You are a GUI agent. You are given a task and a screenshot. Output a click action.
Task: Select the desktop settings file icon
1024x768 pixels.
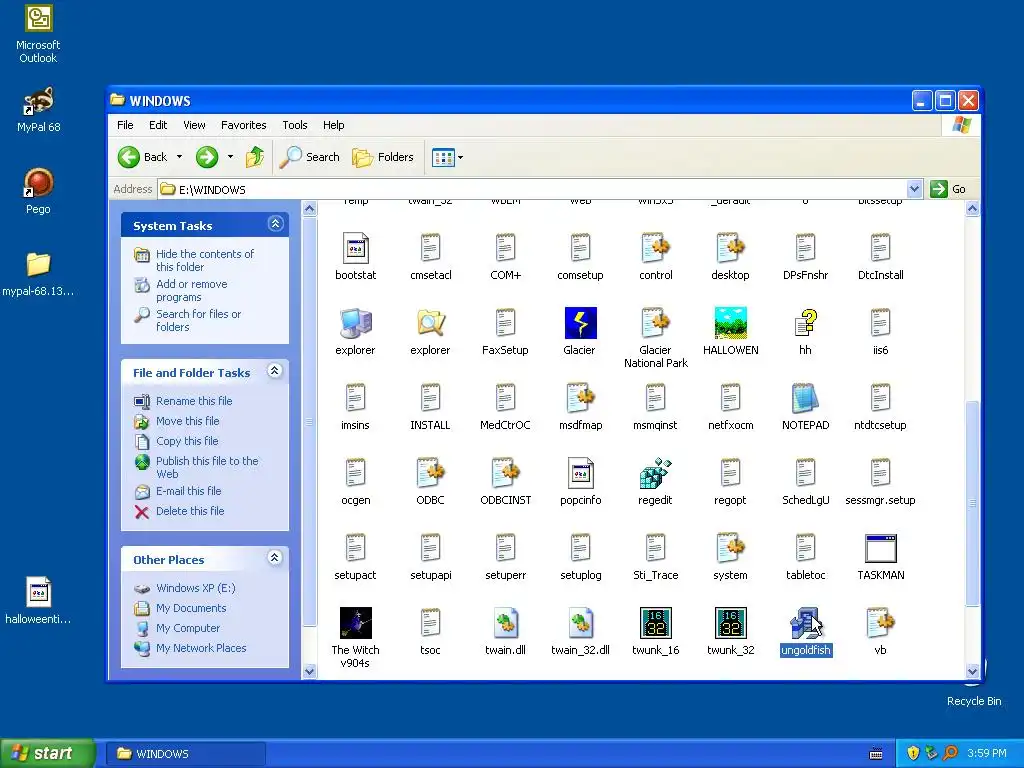click(730, 248)
